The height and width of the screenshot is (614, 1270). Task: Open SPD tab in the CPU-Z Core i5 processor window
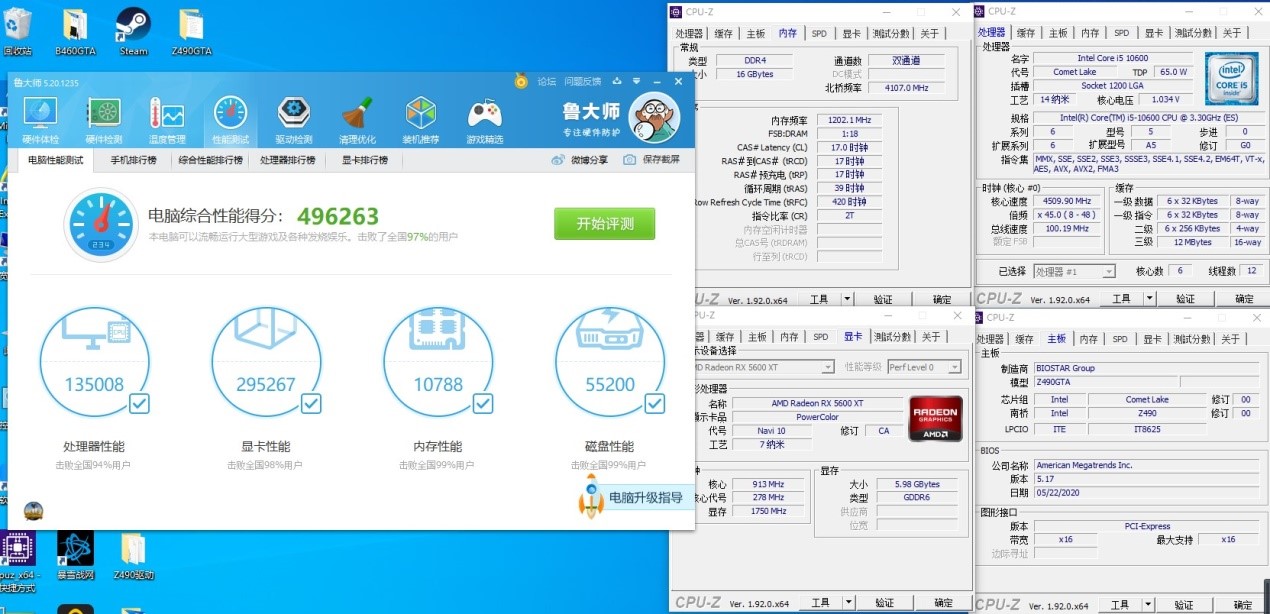1121,33
